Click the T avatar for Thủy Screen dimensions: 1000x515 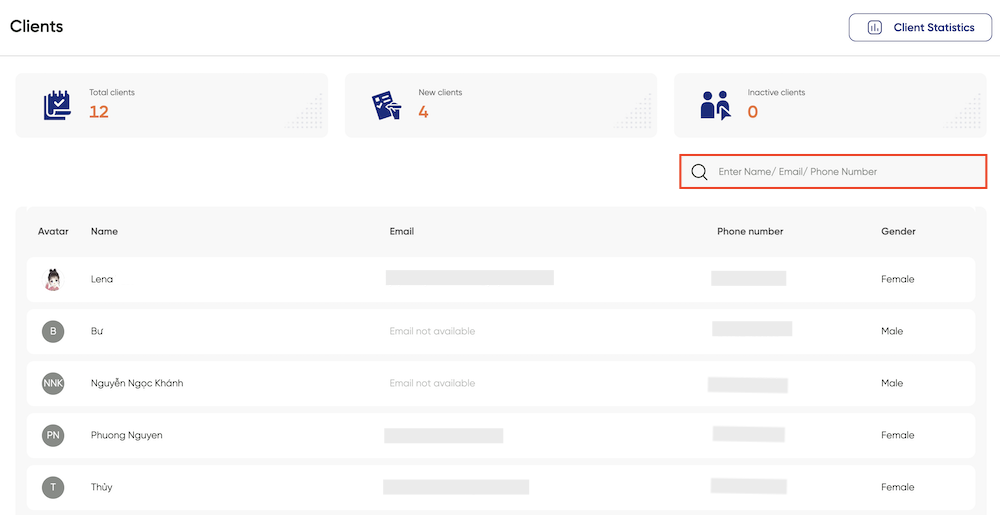(x=53, y=488)
